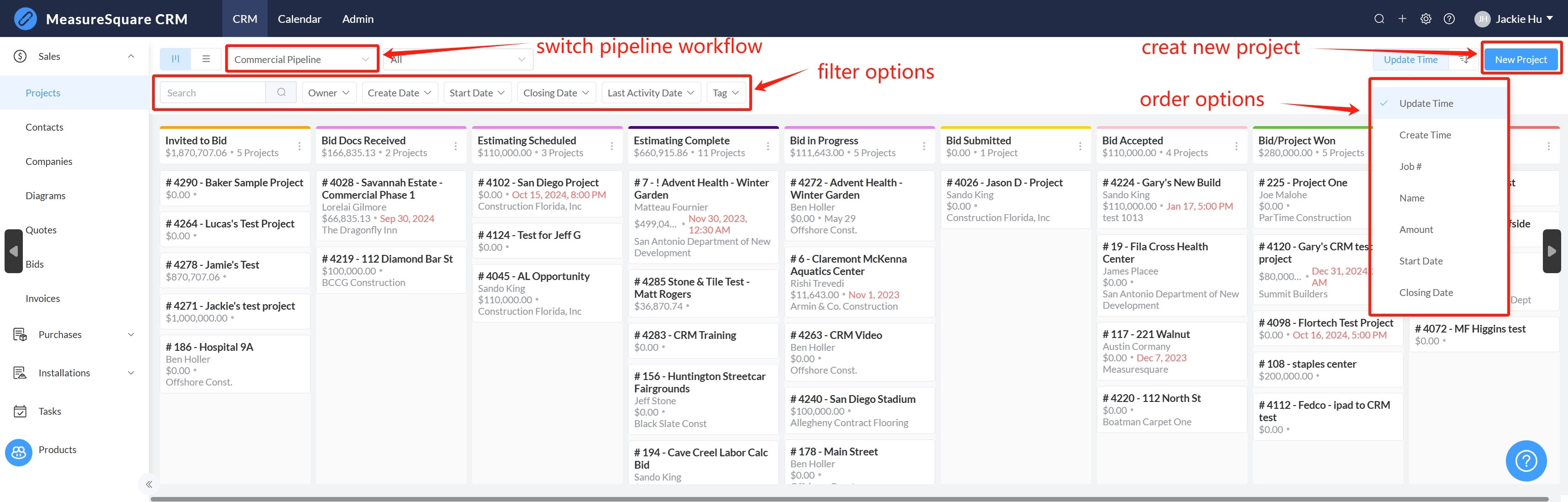This screenshot has width=1568, height=502.
Task: Click the Search input field
Action: tap(212, 92)
